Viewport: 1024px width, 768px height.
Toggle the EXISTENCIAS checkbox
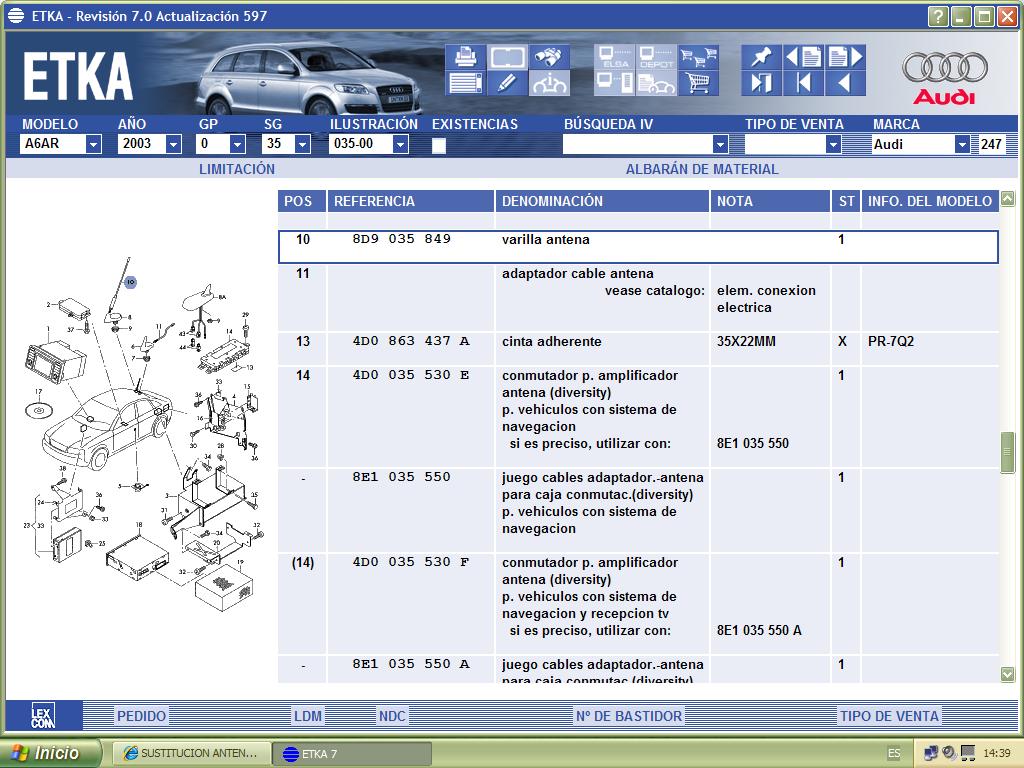[439, 145]
